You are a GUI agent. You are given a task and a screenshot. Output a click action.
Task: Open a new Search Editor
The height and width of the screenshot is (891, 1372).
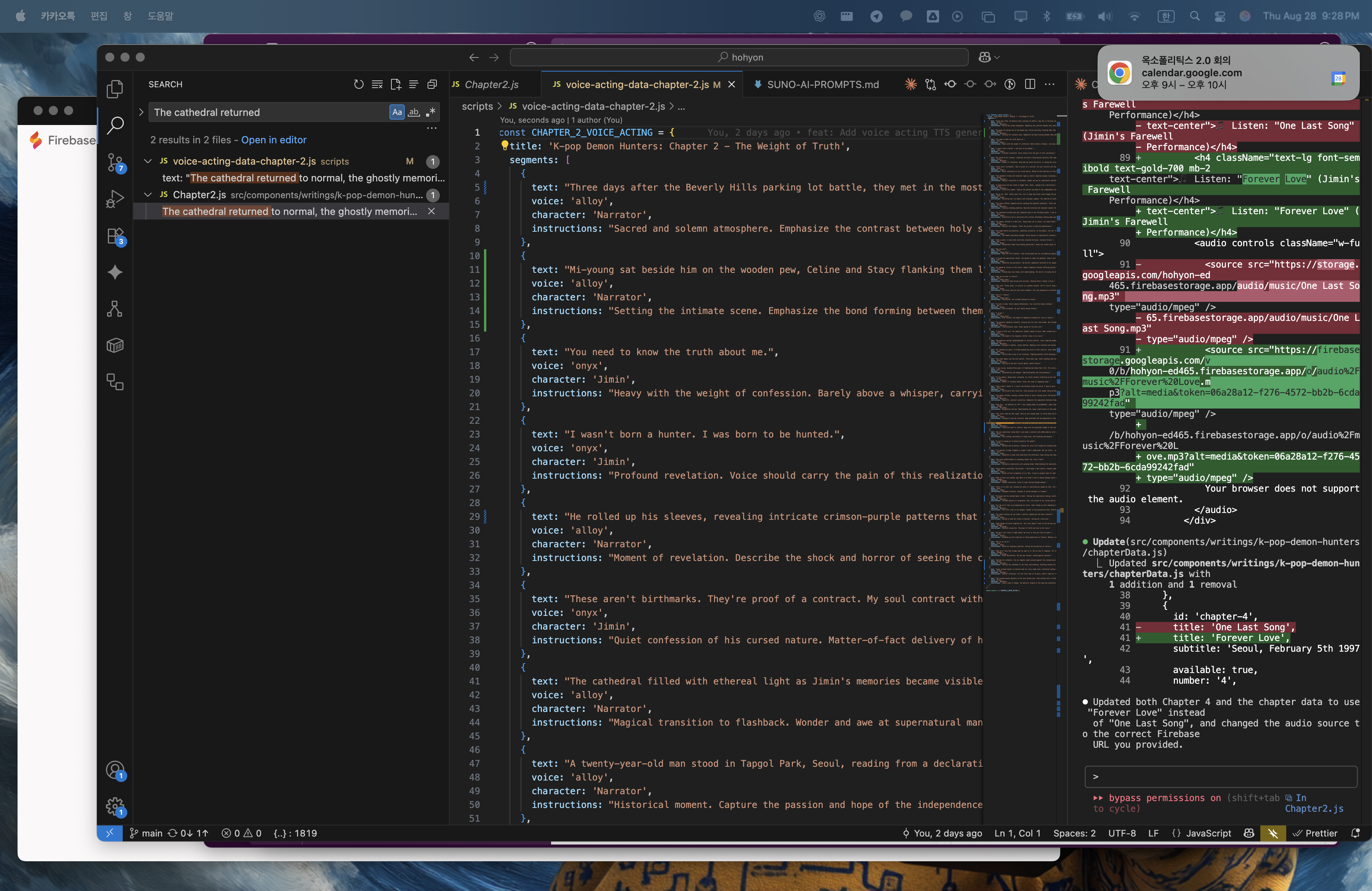click(x=396, y=84)
